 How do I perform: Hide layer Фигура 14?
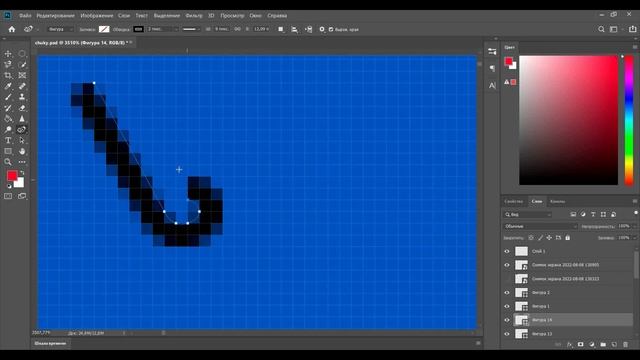click(507, 320)
